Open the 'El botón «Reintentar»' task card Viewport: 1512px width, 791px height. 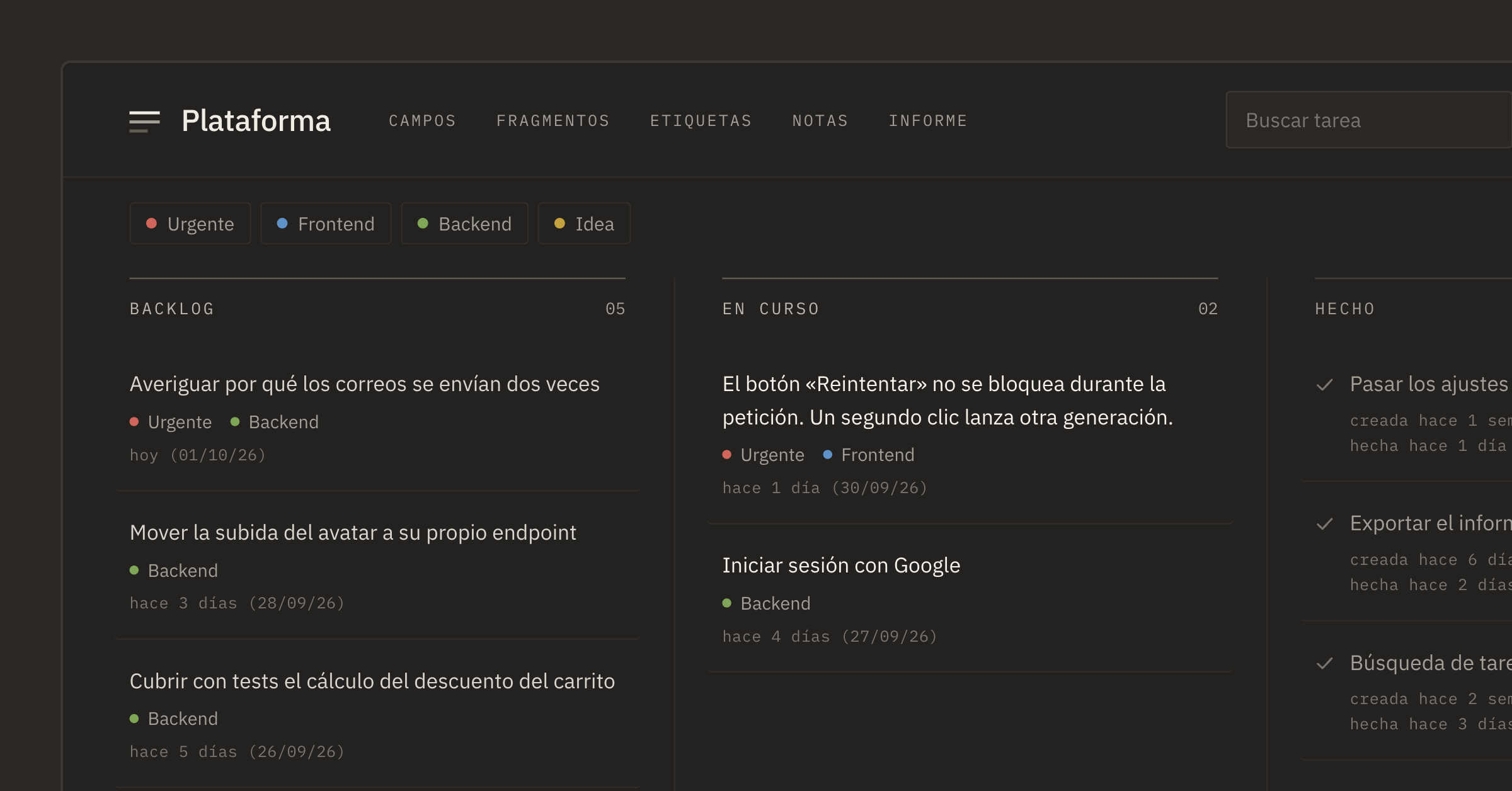coord(970,434)
